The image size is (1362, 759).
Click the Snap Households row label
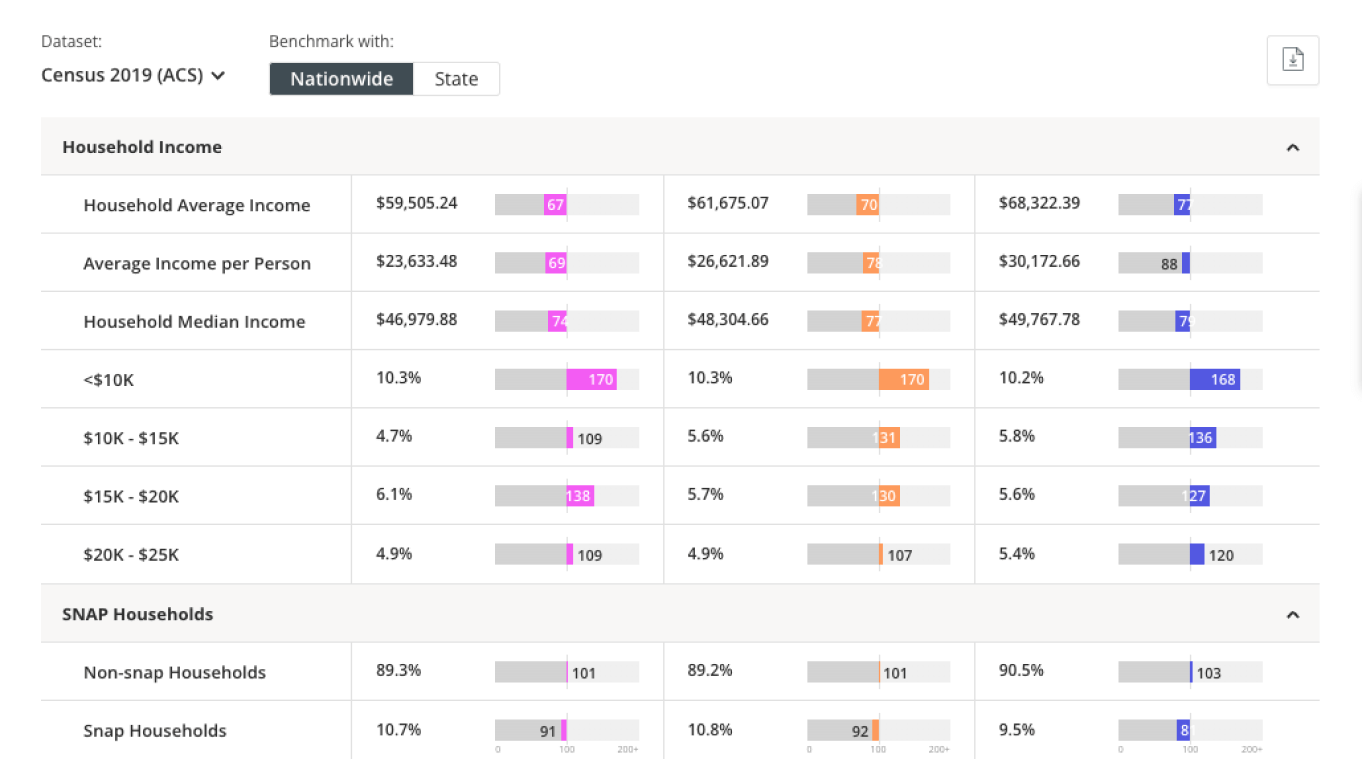point(155,731)
